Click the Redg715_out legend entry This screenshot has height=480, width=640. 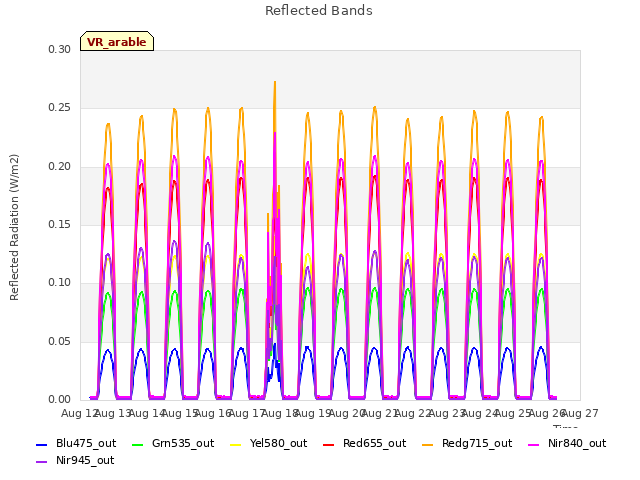coord(467,443)
